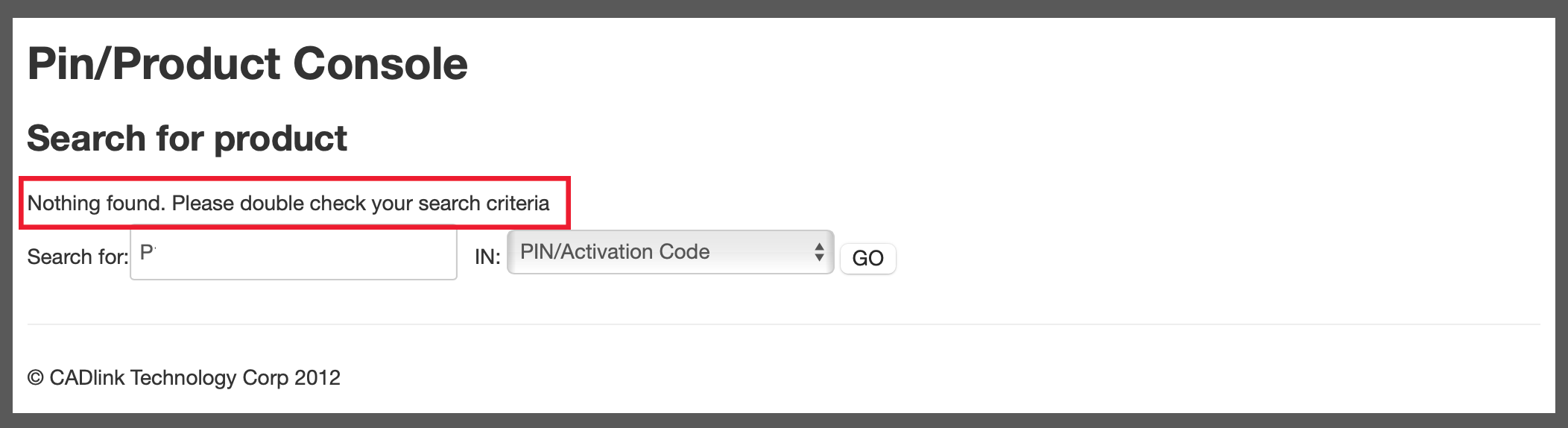1568x428 pixels.
Task: Click the horizontal divider above the footer
Action: (x=783, y=324)
